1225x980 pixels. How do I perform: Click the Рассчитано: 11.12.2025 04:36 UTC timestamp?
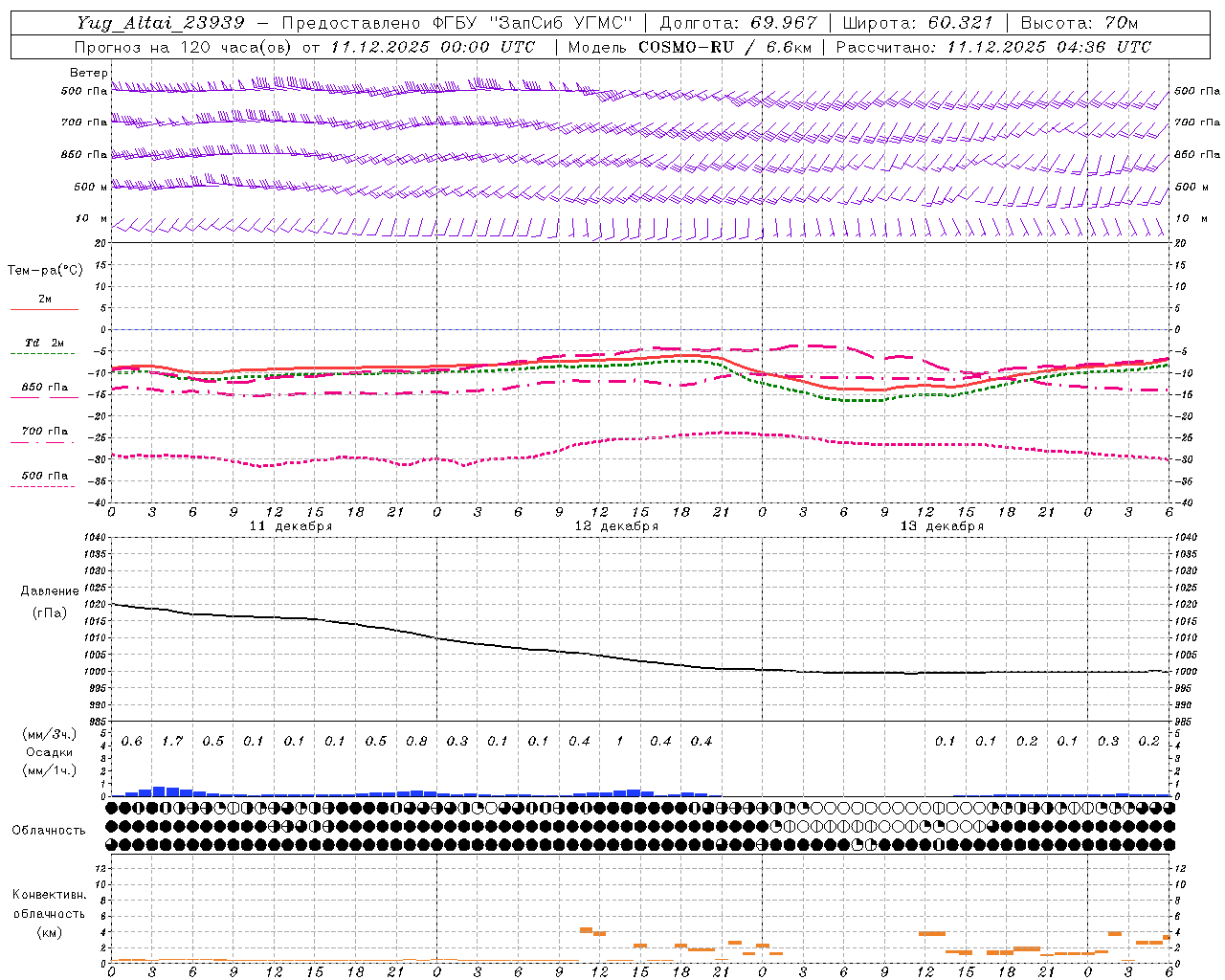click(993, 47)
